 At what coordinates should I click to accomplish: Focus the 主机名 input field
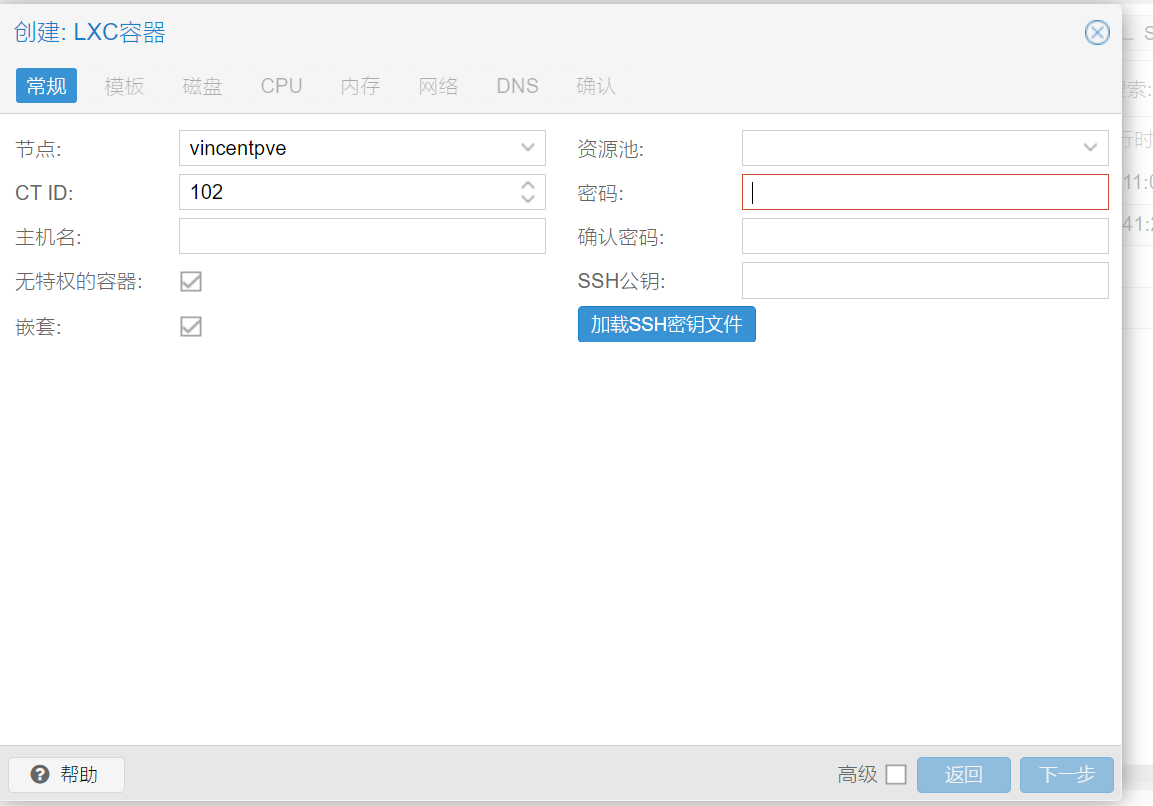click(x=362, y=236)
